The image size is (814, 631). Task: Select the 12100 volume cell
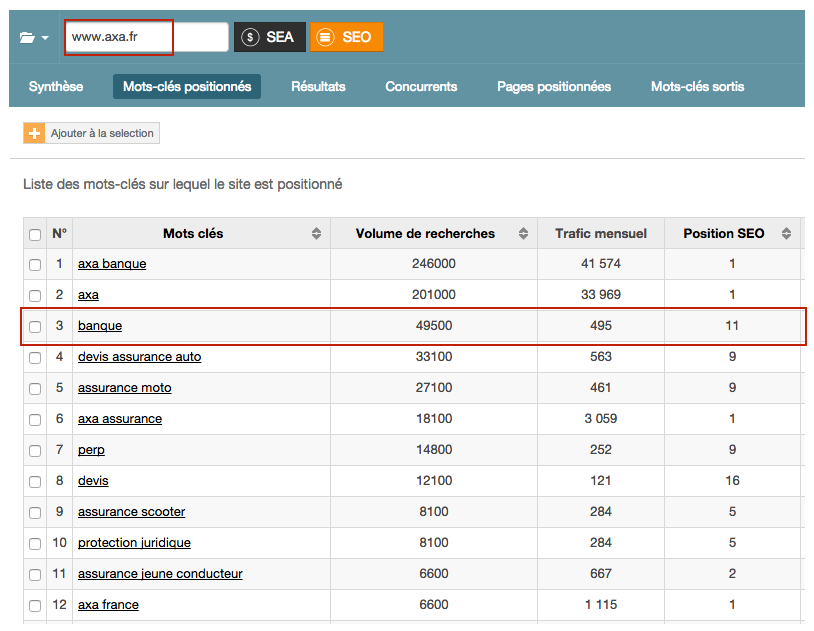(434, 480)
